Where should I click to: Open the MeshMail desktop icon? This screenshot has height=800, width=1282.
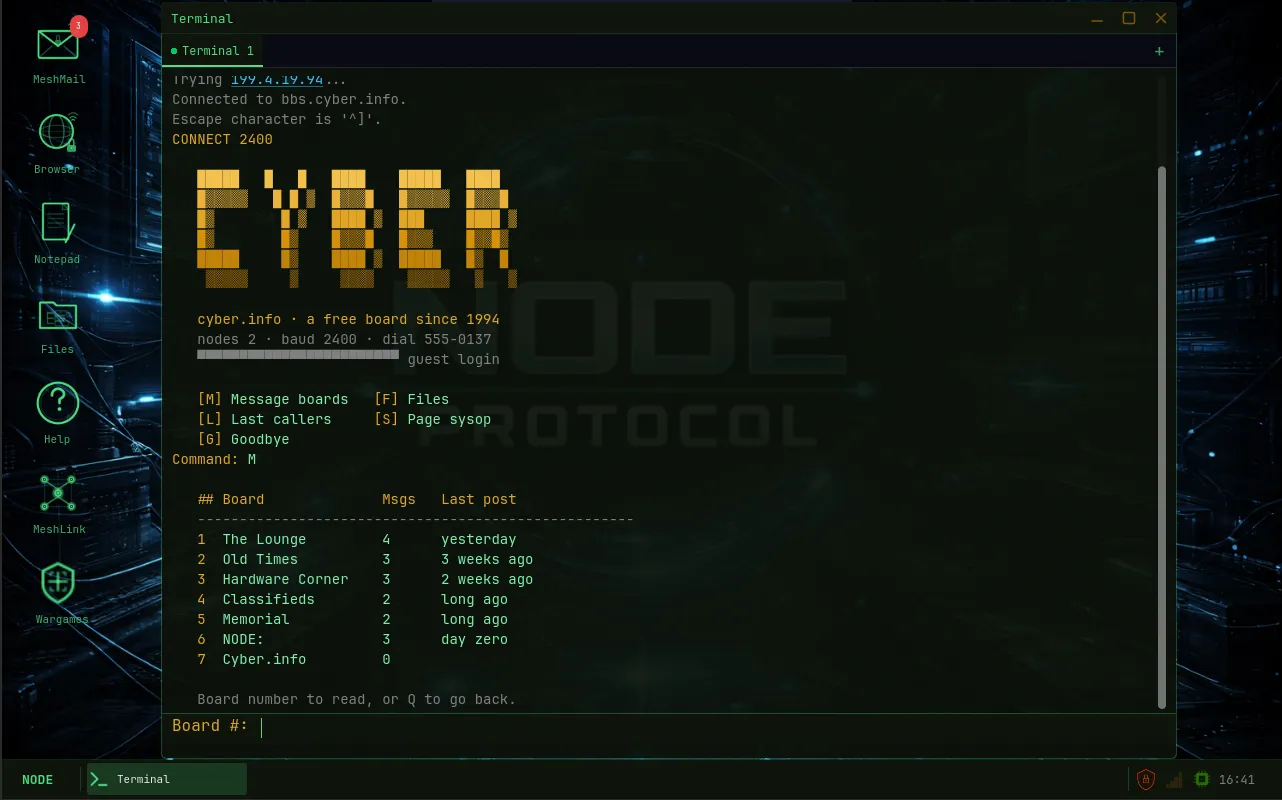(59, 52)
